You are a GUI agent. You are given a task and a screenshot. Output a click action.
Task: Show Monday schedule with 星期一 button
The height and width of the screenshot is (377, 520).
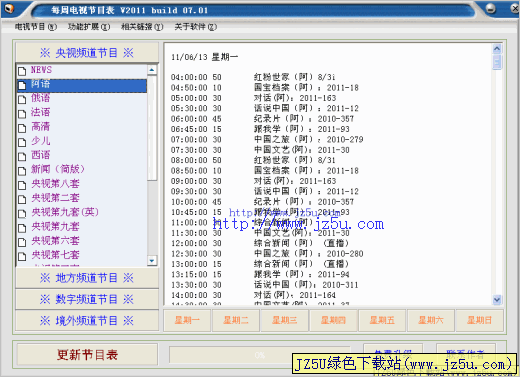click(x=187, y=320)
